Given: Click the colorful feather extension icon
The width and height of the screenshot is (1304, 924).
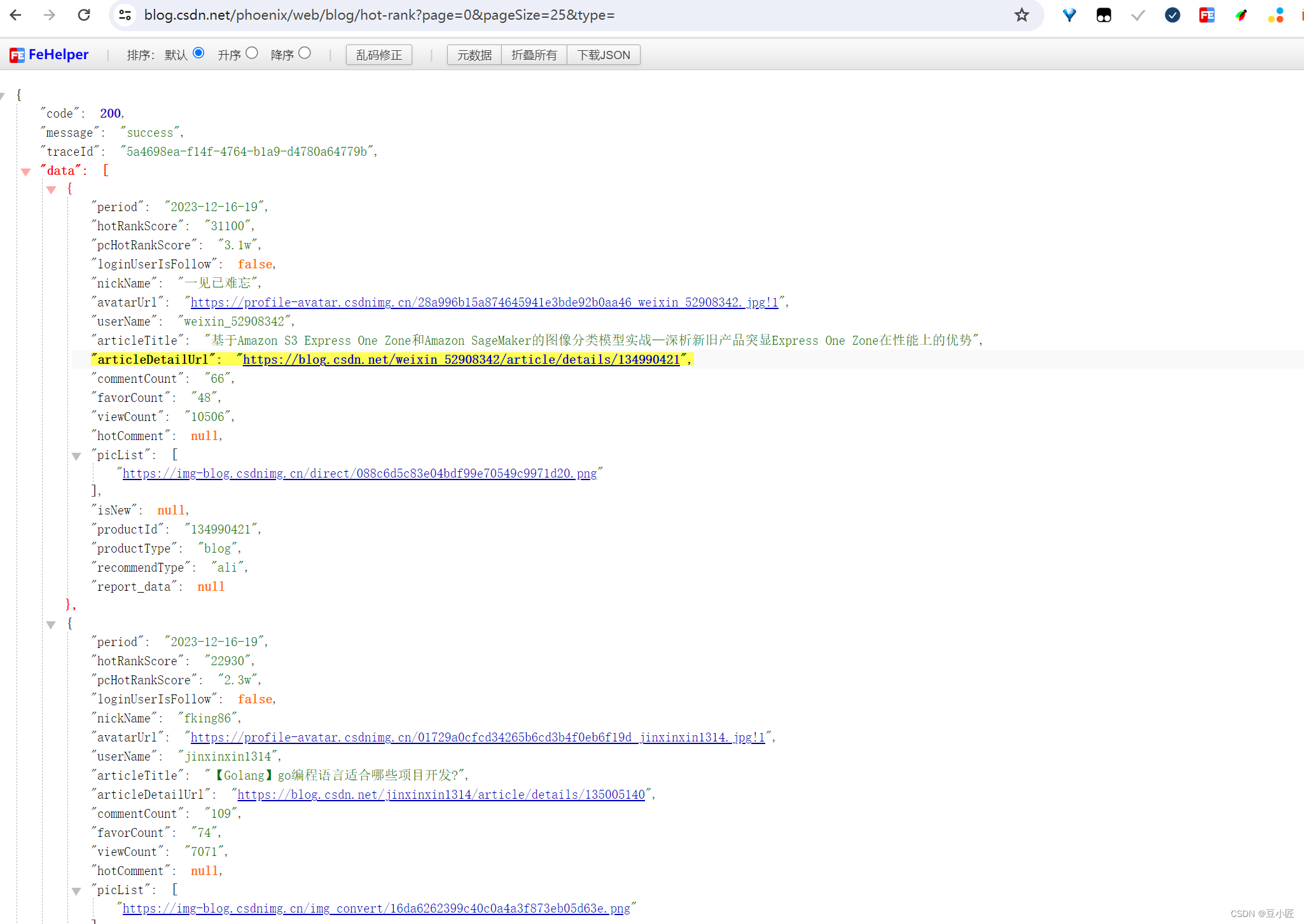Looking at the screenshot, I should click(x=1241, y=15).
